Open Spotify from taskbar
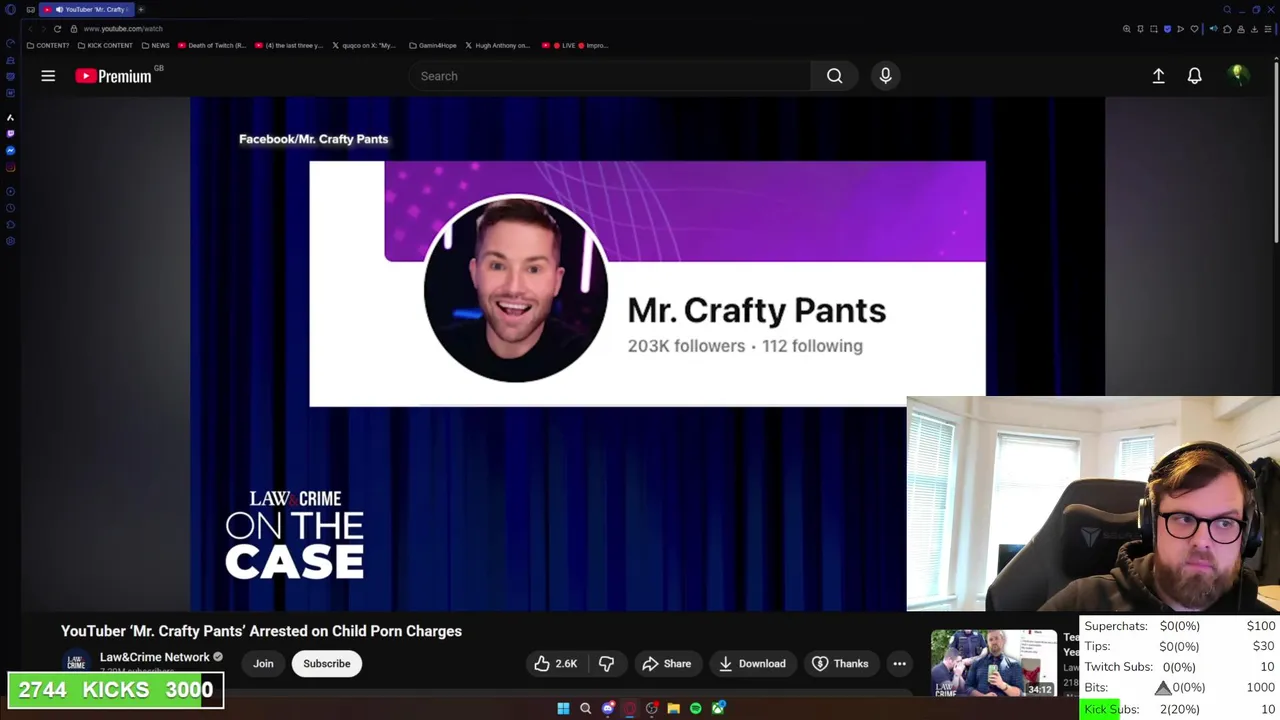This screenshot has height=720, width=1280. pyautogui.click(x=696, y=708)
